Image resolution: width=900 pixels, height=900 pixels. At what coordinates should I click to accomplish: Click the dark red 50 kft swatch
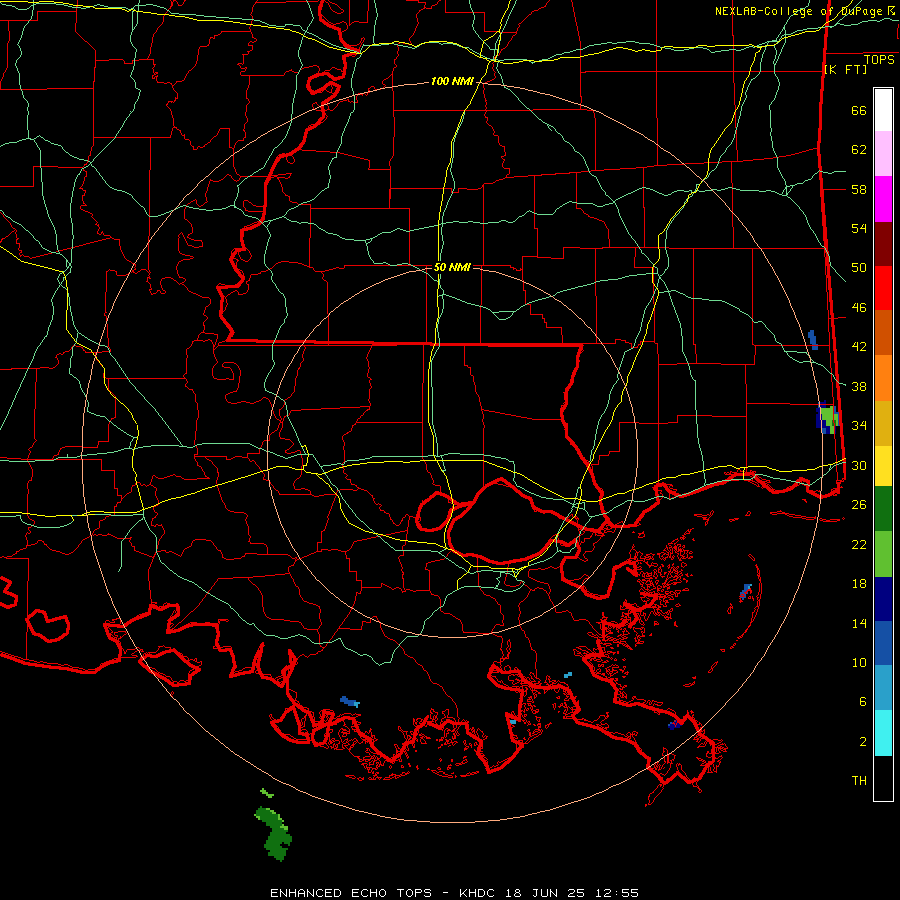pos(883,243)
